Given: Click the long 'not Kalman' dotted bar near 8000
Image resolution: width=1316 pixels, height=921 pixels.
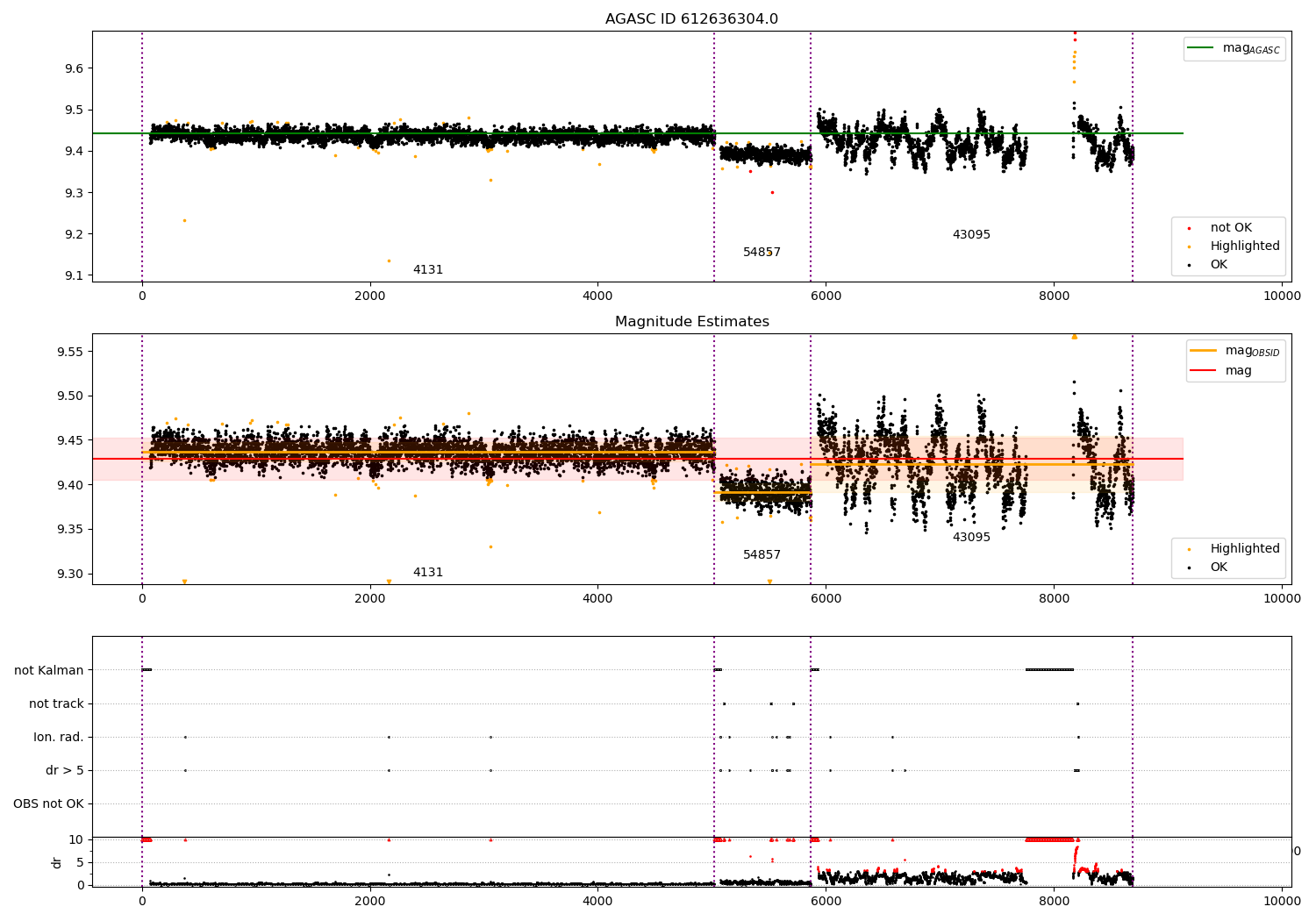Looking at the screenshot, I should pyautogui.click(x=1049, y=670).
